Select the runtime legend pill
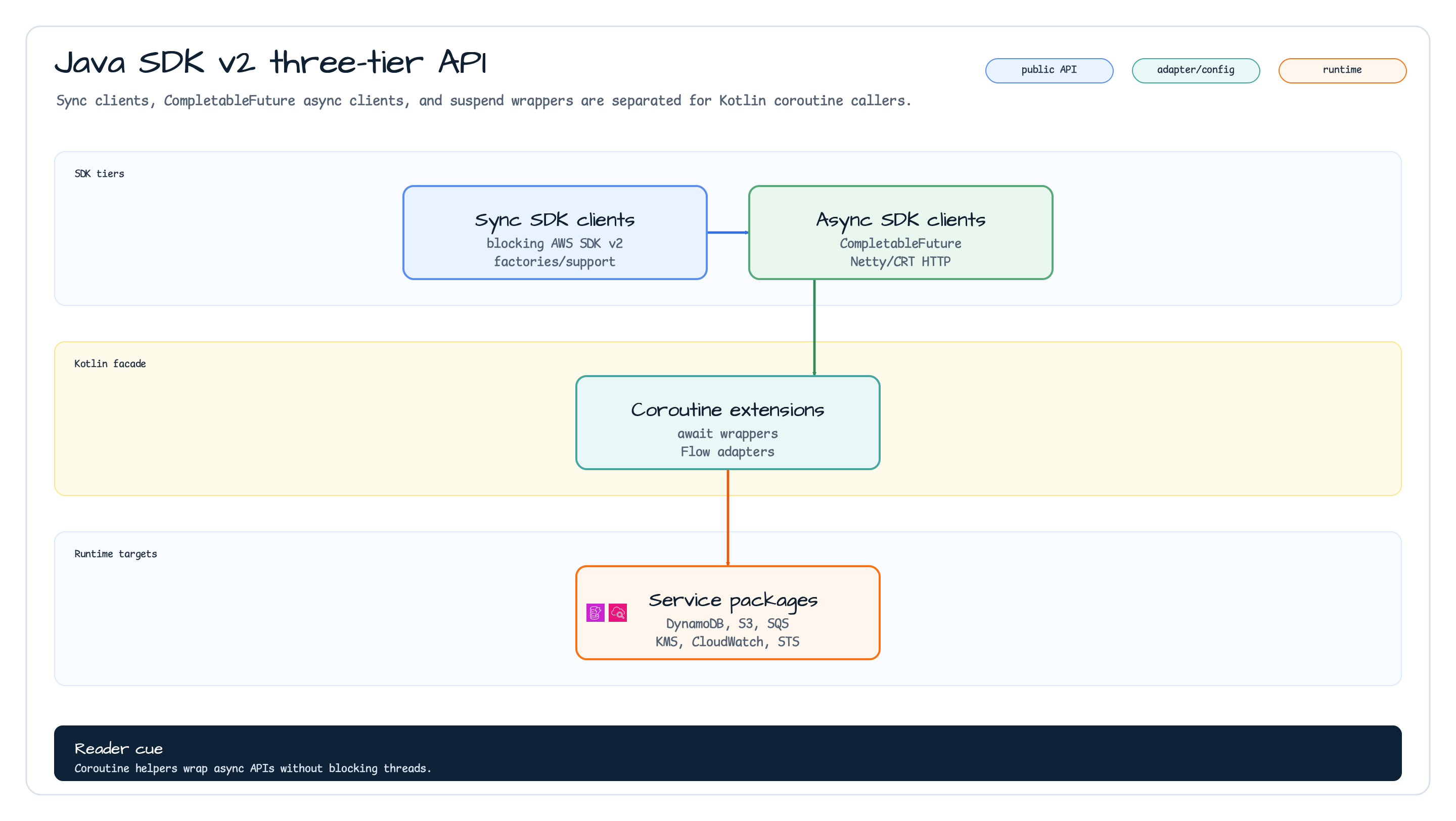Viewport: 1456px width, 821px height. pos(1342,70)
